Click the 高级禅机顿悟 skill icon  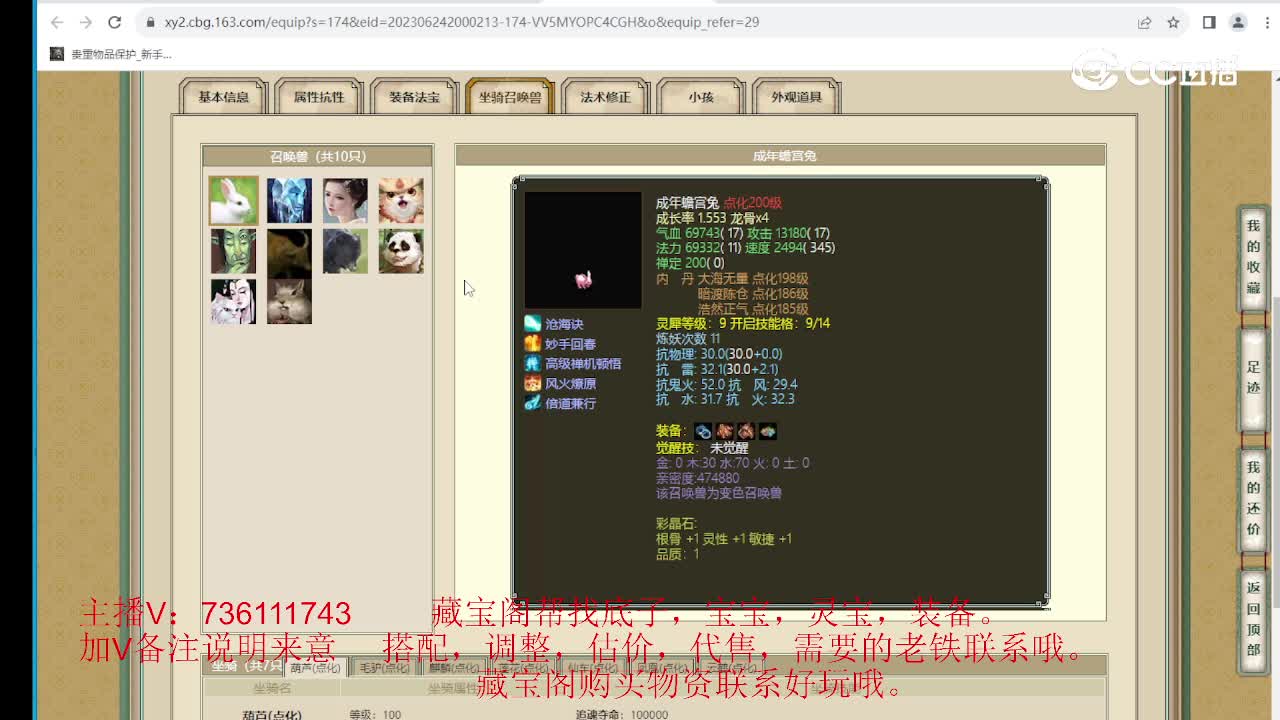point(533,364)
